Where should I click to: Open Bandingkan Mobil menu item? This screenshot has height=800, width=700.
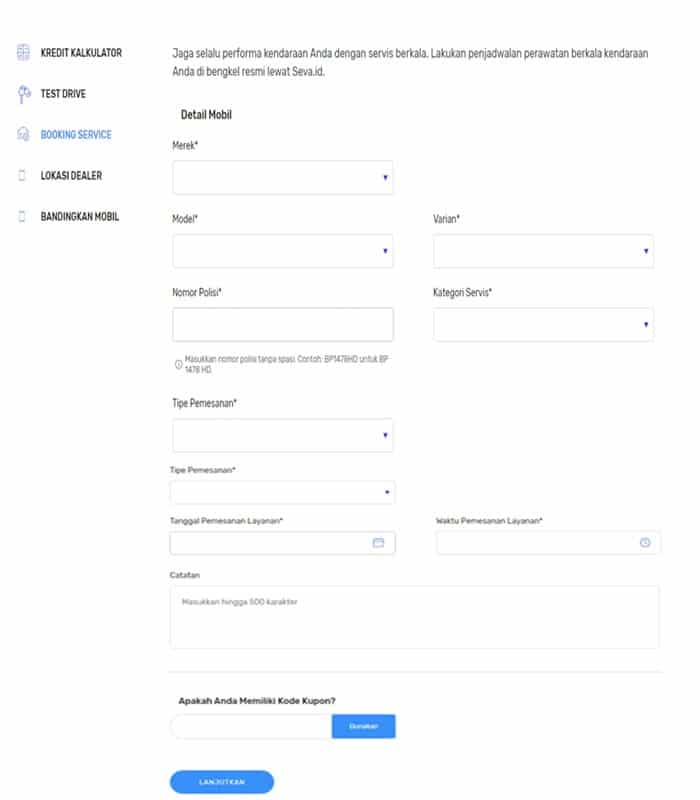point(80,216)
